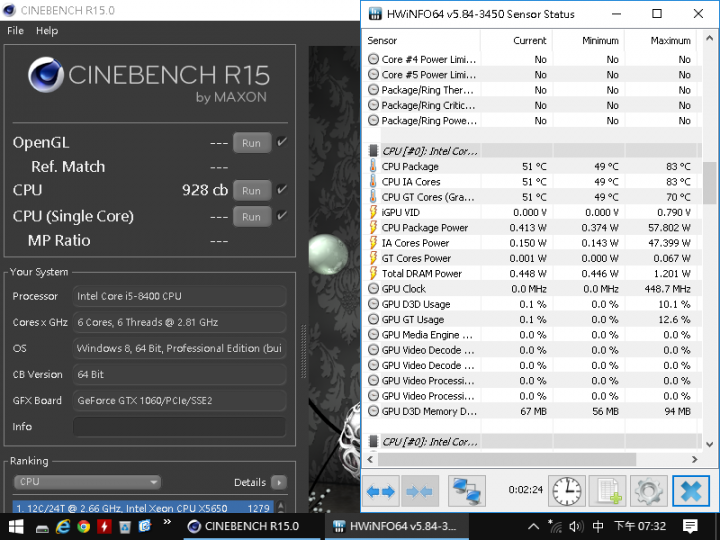The width and height of the screenshot is (720, 540).
Task: Click the taskbar clock showing 07:32
Action: point(640,526)
